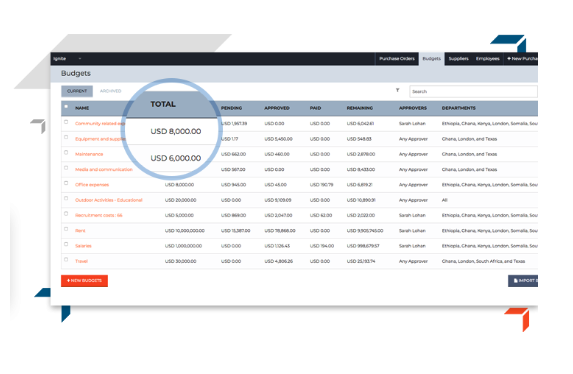The height and width of the screenshot is (374, 573).
Task: Click the red New Budgets button
Action: 84,281
